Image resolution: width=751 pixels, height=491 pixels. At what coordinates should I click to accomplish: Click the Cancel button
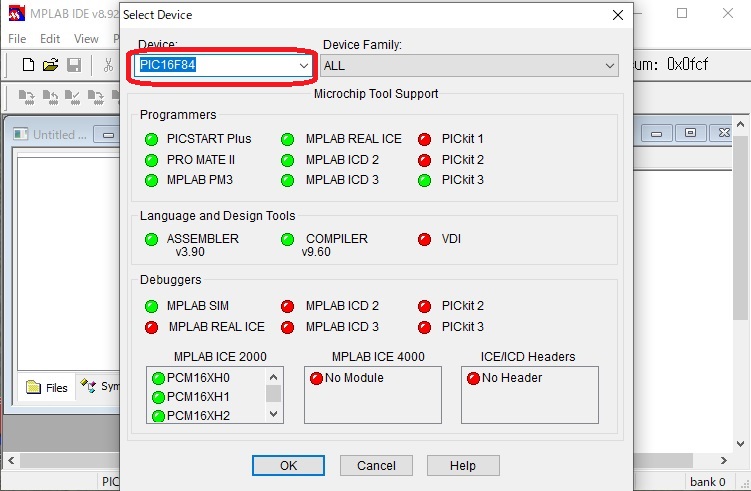pyautogui.click(x=376, y=465)
